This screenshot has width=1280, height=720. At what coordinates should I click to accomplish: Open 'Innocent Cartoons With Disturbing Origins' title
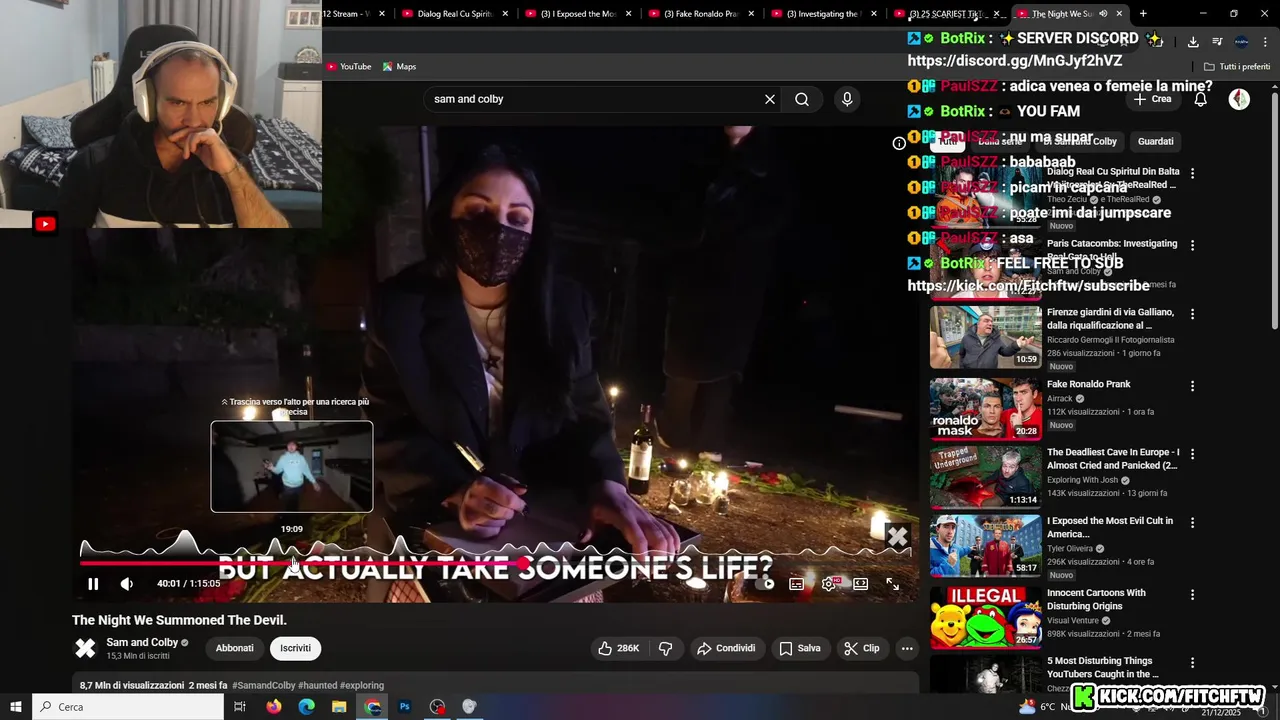[x=1097, y=599]
